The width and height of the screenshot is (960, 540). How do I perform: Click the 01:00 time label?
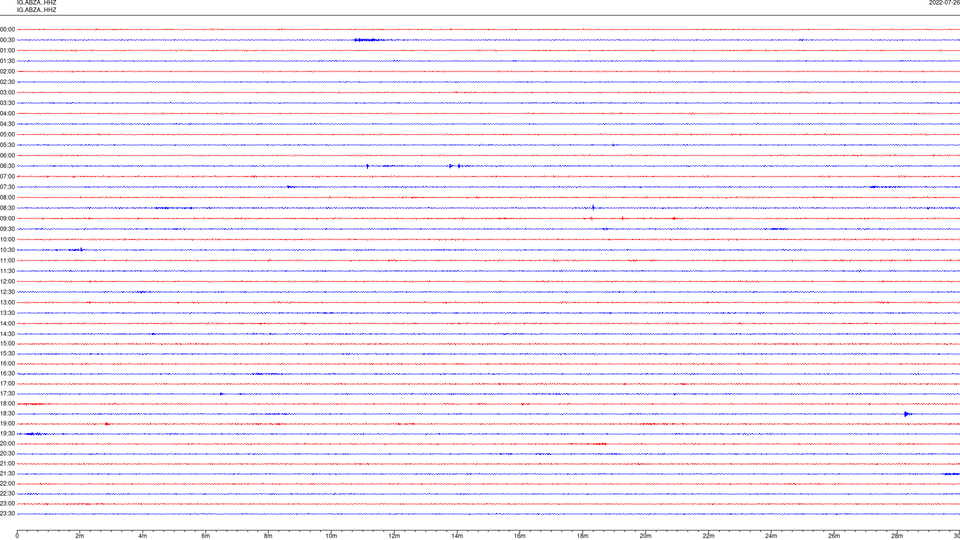tap(7, 51)
